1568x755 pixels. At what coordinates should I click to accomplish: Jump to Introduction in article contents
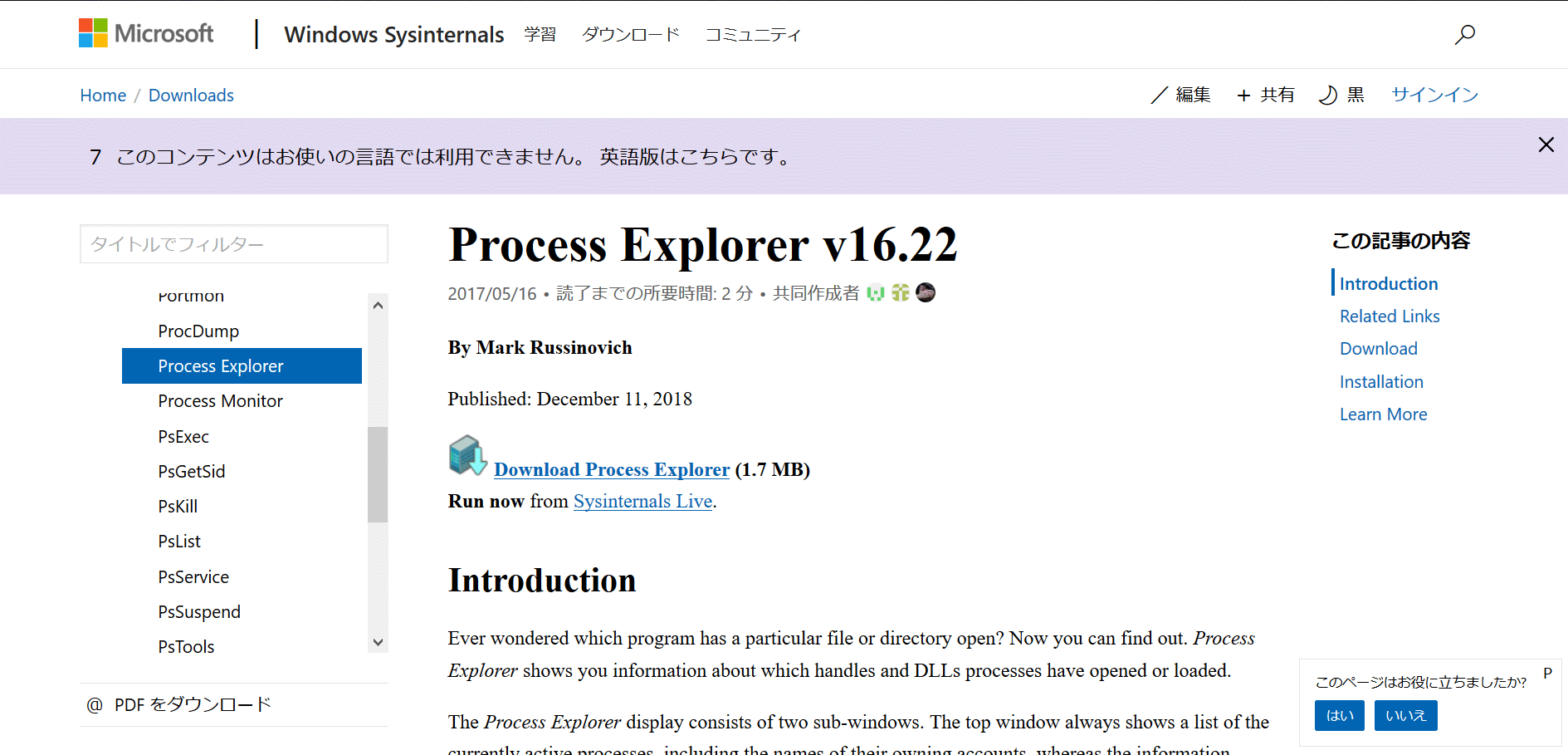pyautogui.click(x=1389, y=284)
